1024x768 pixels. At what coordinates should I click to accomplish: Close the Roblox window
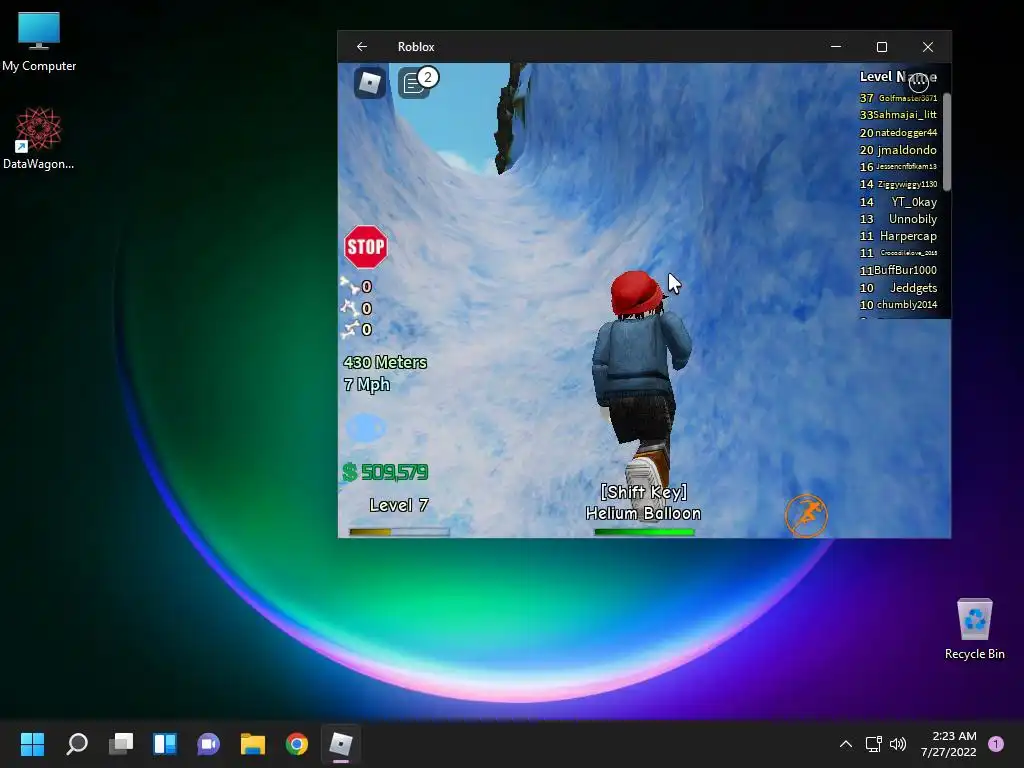pyautogui.click(x=928, y=46)
